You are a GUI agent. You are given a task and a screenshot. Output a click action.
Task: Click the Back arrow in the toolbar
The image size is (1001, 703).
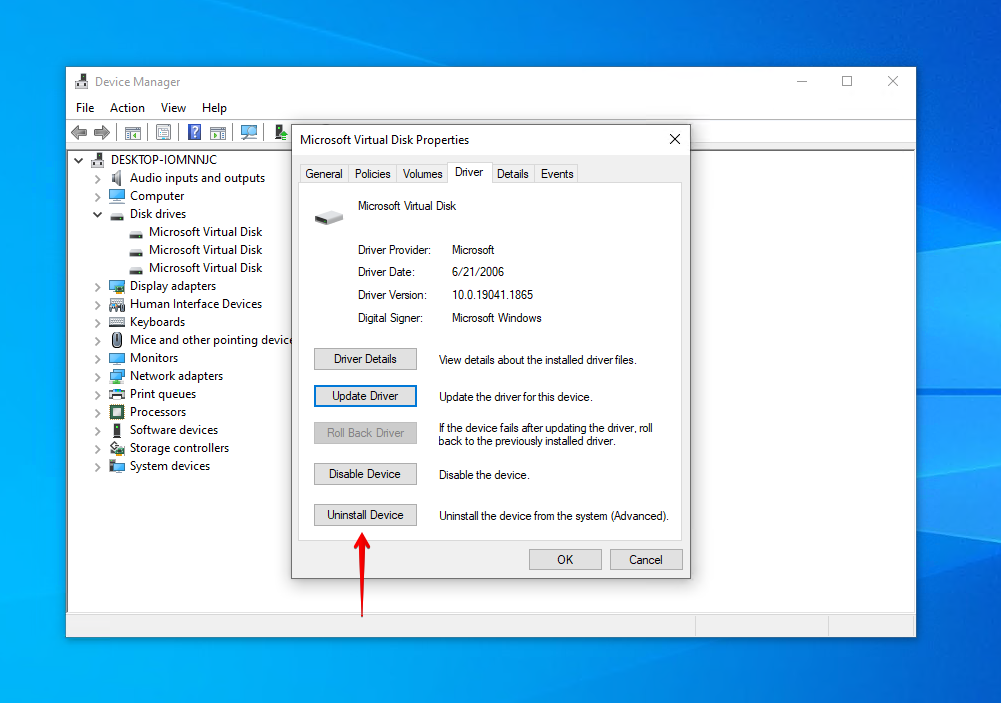(79, 132)
